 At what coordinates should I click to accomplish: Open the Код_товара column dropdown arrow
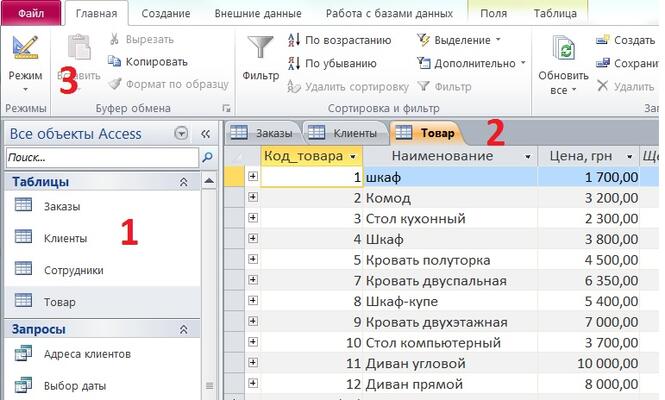(x=353, y=157)
